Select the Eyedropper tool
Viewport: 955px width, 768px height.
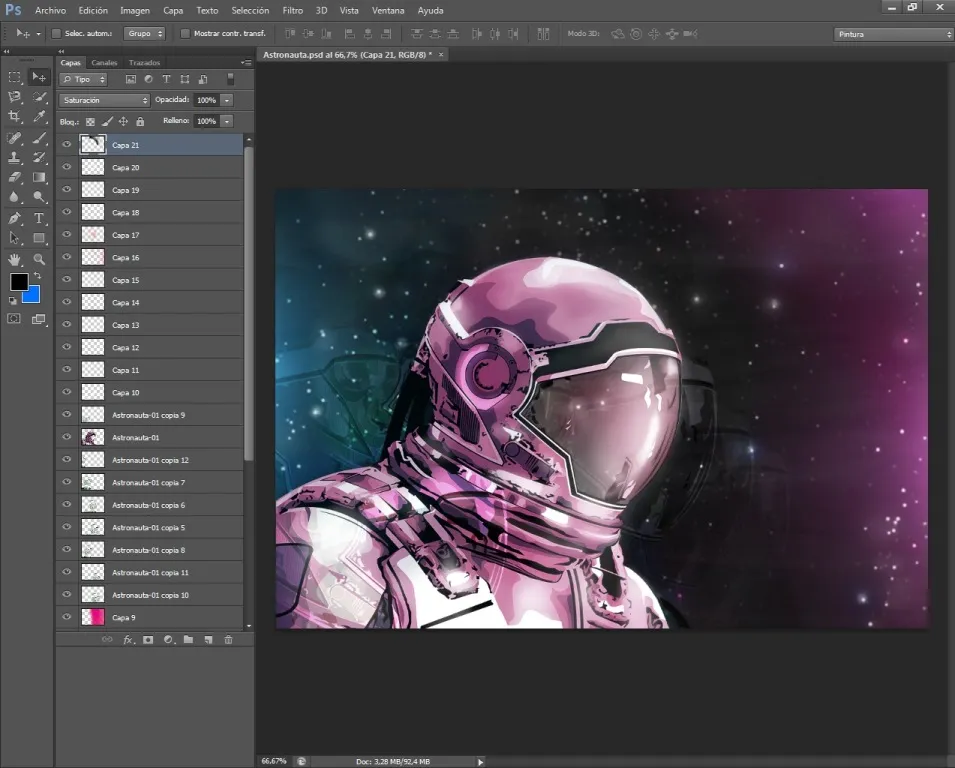pyautogui.click(x=40, y=117)
